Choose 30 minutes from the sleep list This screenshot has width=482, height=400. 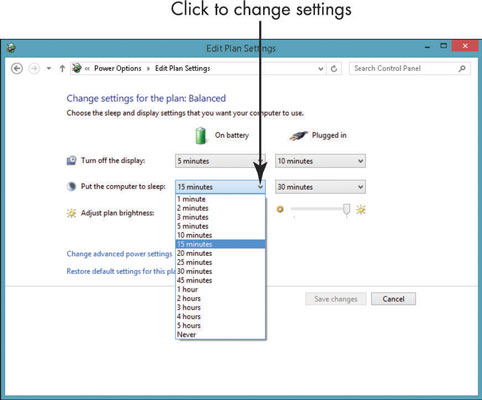[220, 271]
